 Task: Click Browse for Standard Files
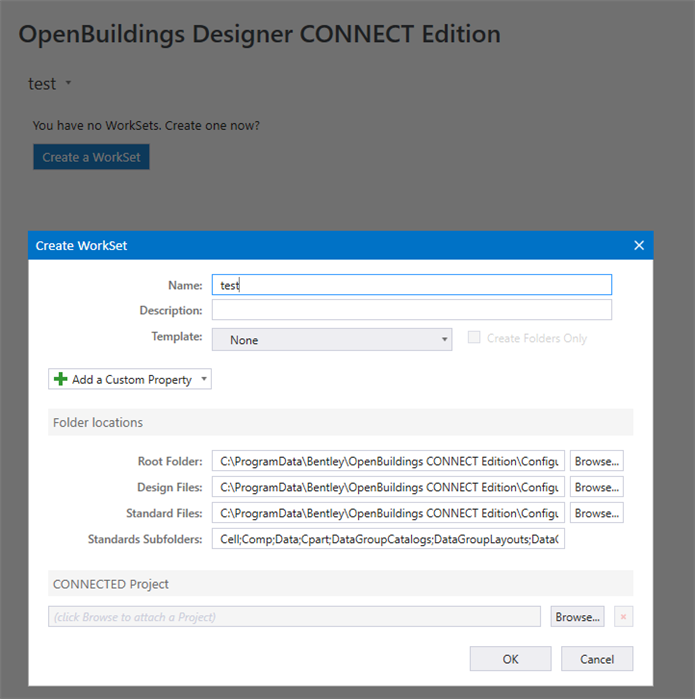coord(596,513)
